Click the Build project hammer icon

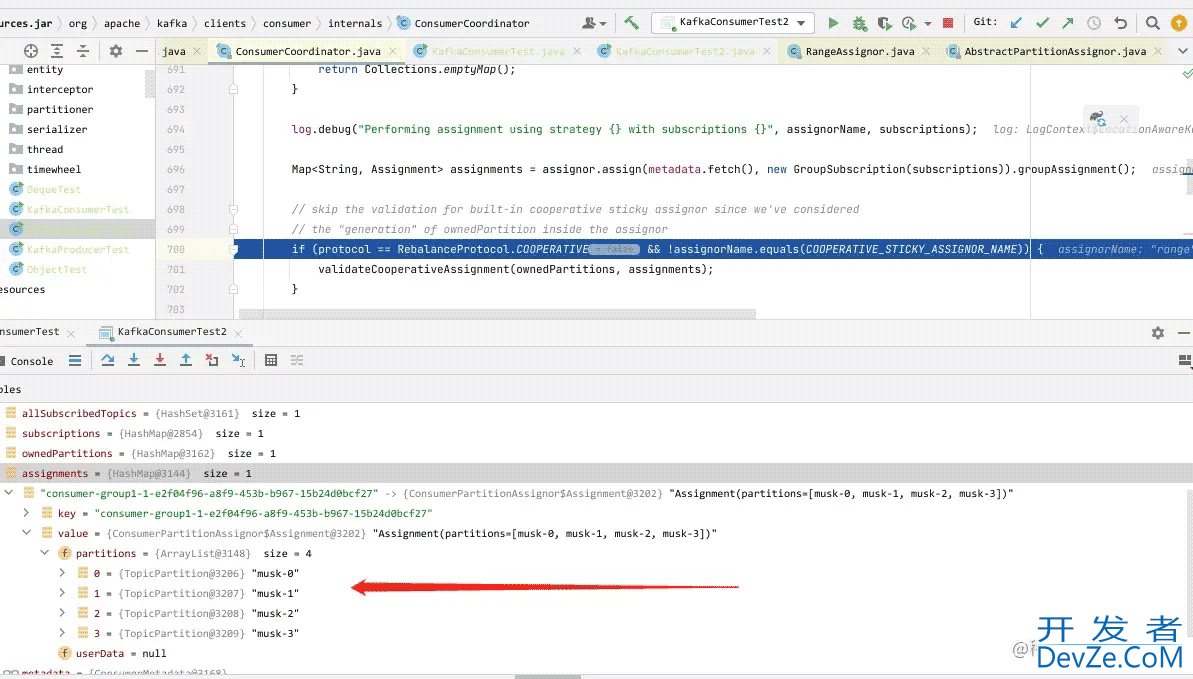click(631, 23)
